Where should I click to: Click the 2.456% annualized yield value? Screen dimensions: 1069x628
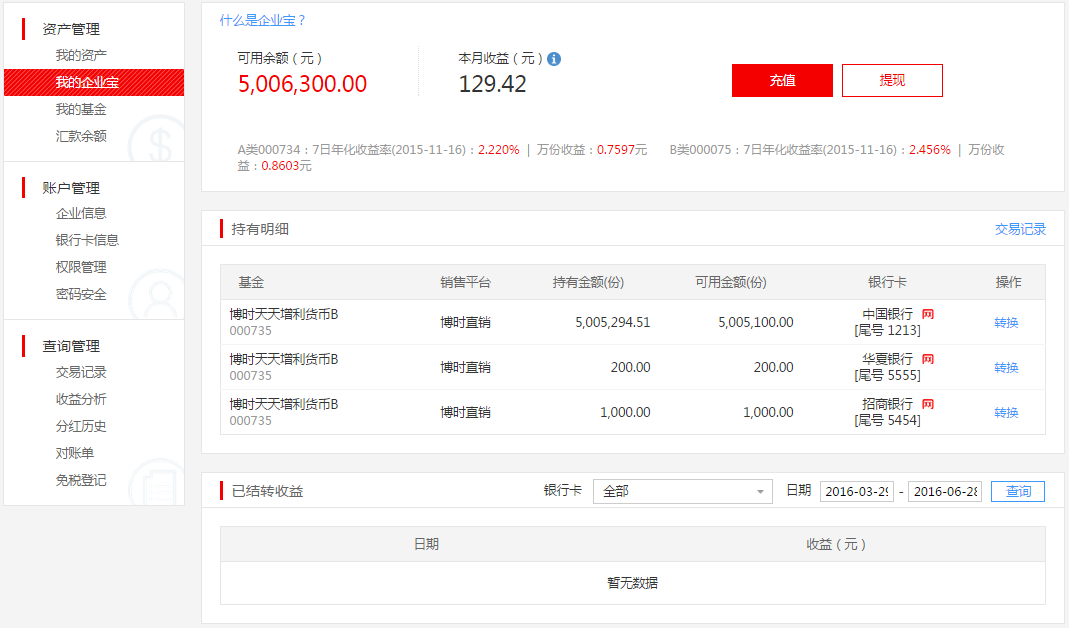coord(930,150)
